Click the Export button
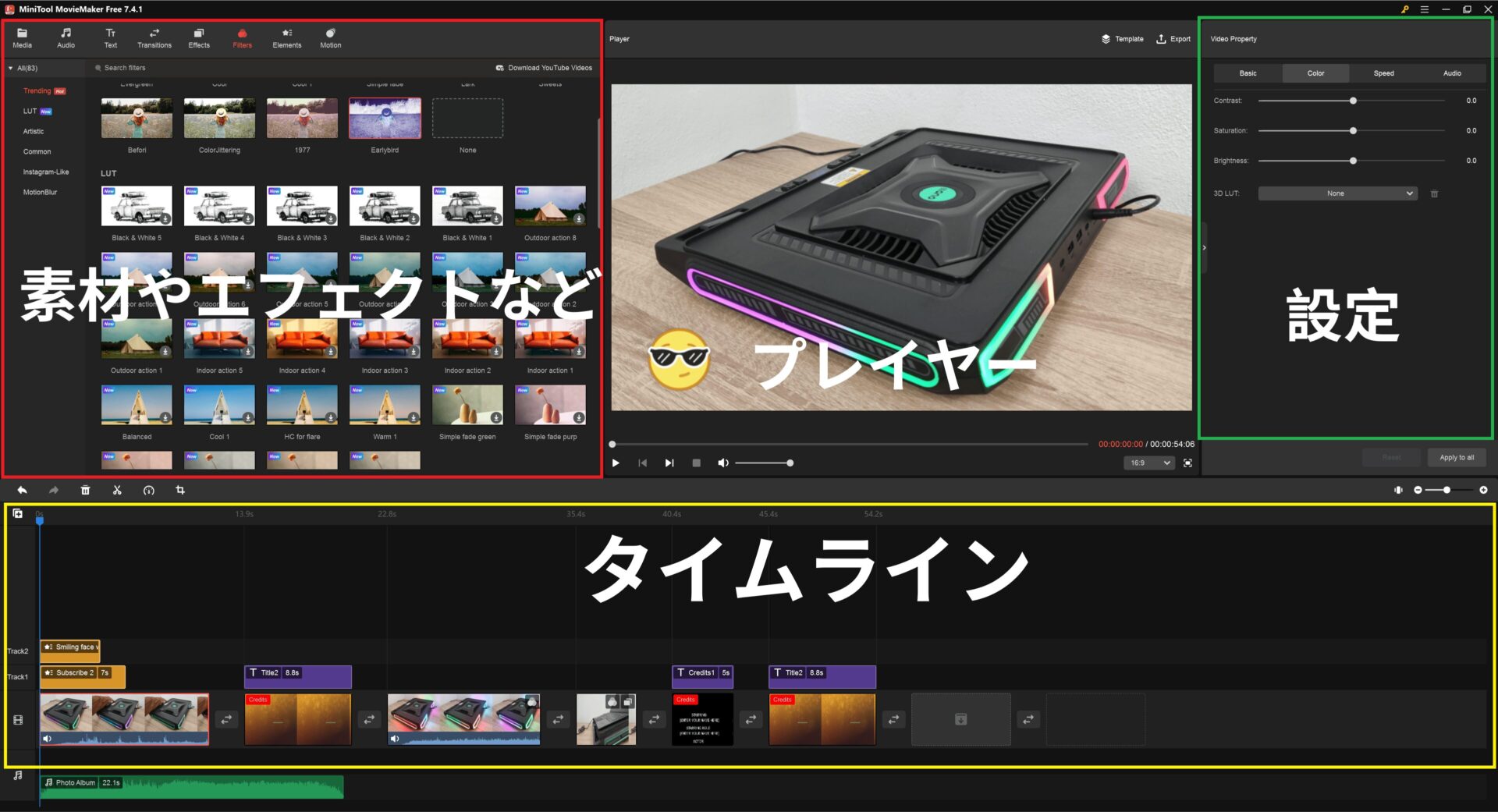Viewport: 1498px width, 812px height. [x=1173, y=39]
